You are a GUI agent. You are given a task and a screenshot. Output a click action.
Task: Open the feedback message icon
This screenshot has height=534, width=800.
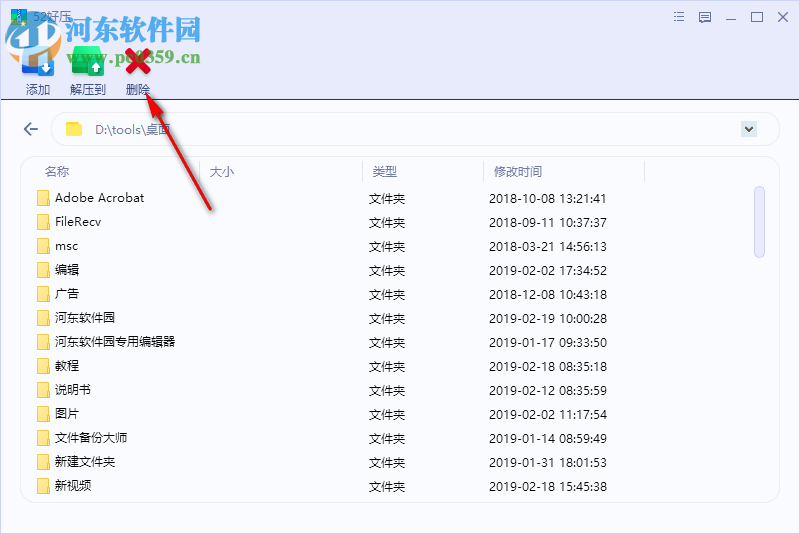click(x=705, y=17)
